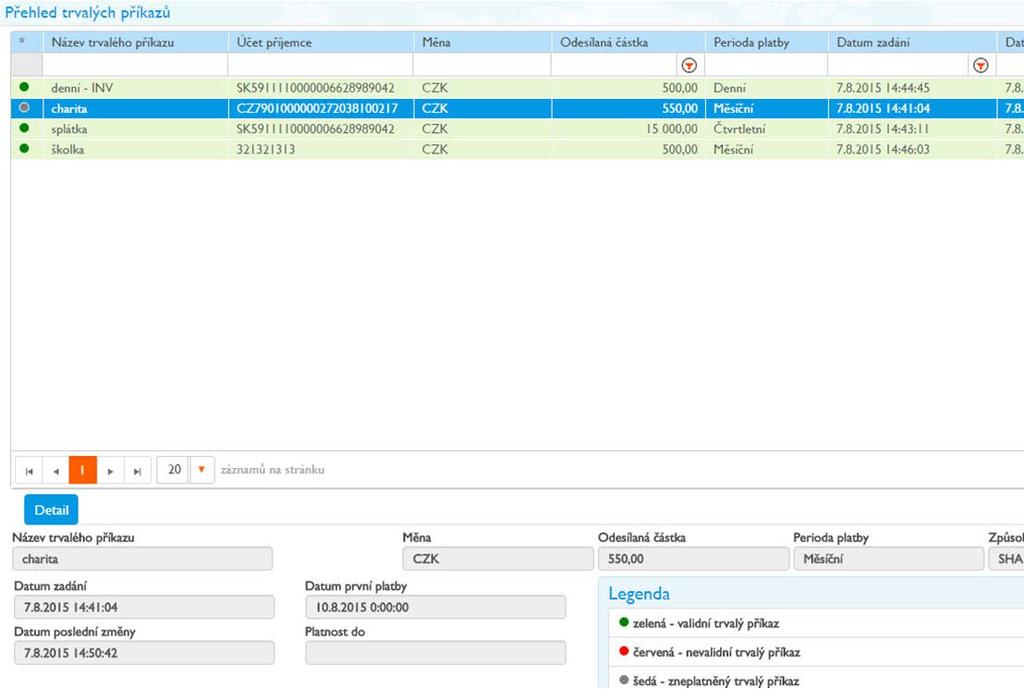The width and height of the screenshot is (1024, 689).
Task: Sort by Měna column header
Action: coord(436,42)
